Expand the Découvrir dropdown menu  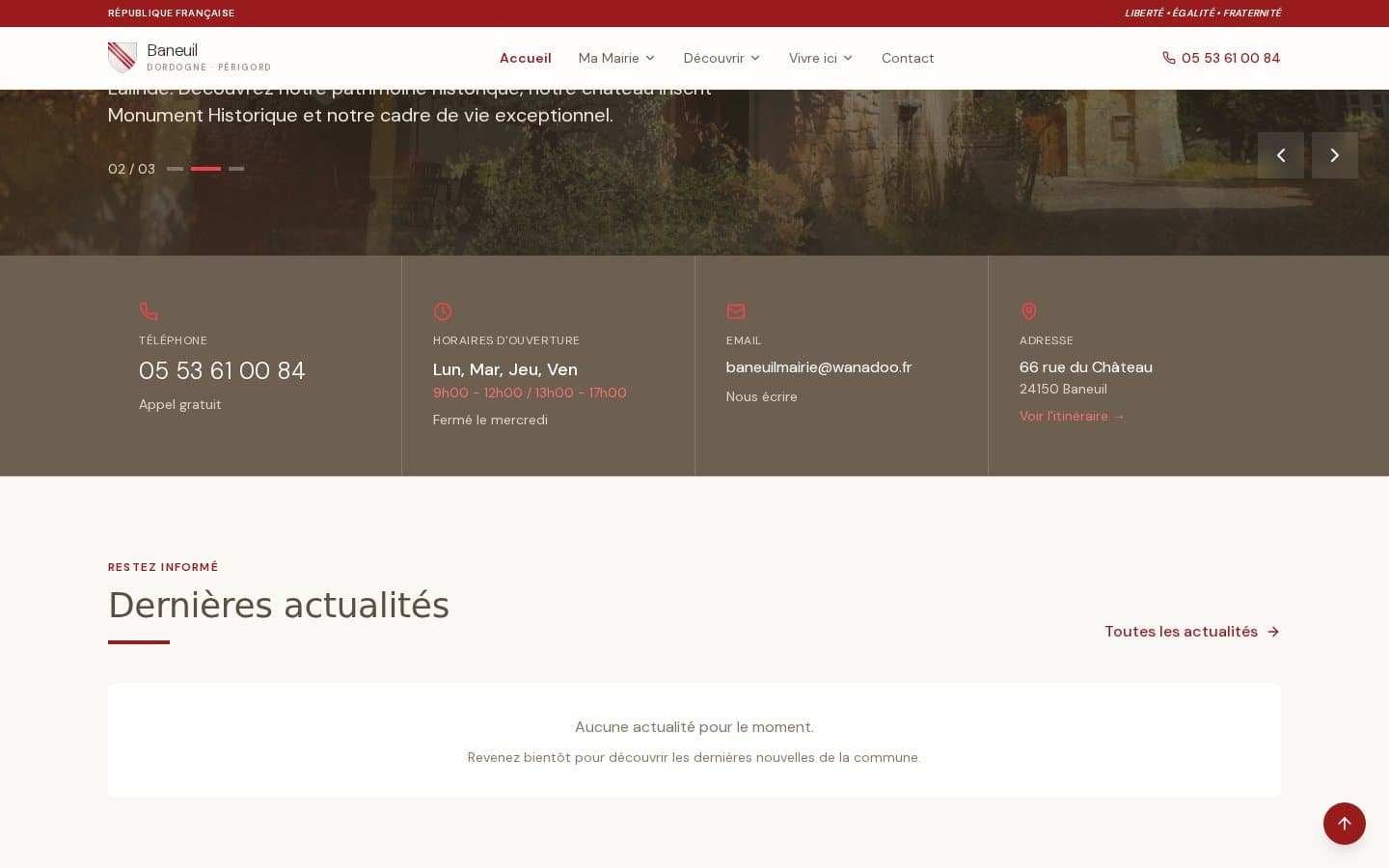pyautogui.click(x=722, y=58)
